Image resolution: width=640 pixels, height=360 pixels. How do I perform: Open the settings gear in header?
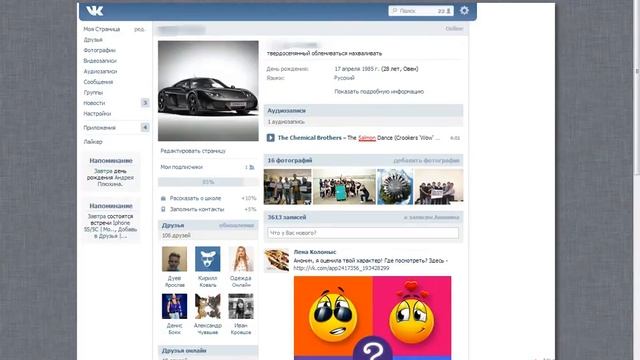(464, 11)
